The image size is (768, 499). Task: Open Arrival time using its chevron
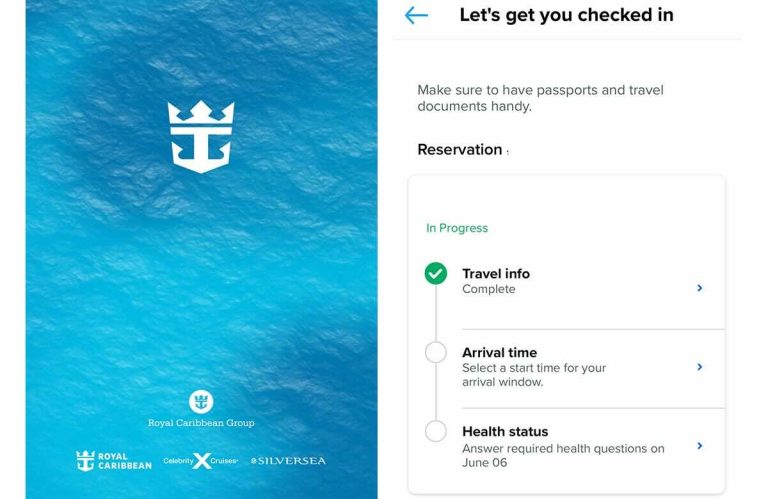click(x=699, y=367)
